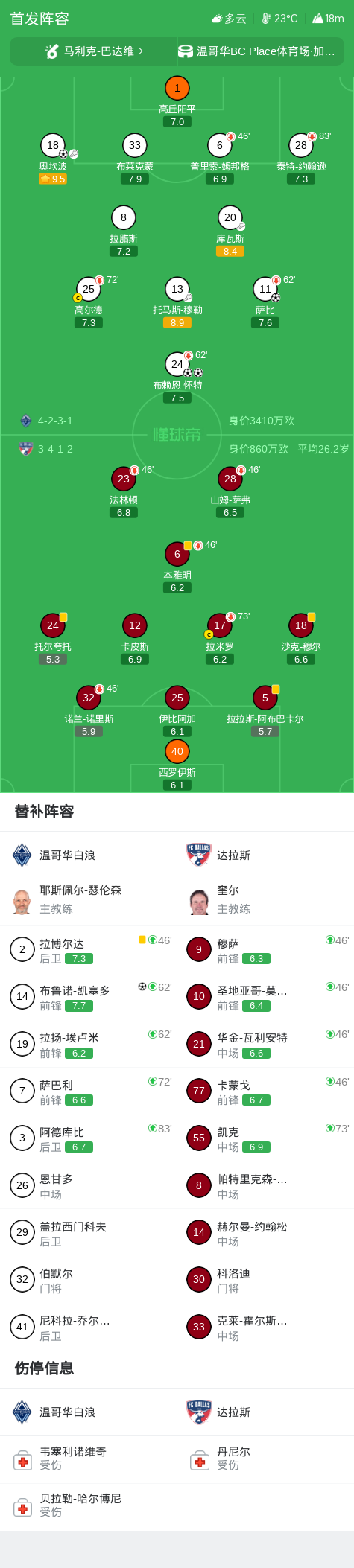Tap the 4-2-3-1 formation label
The height and width of the screenshot is (1568, 354).
[x=56, y=421]
